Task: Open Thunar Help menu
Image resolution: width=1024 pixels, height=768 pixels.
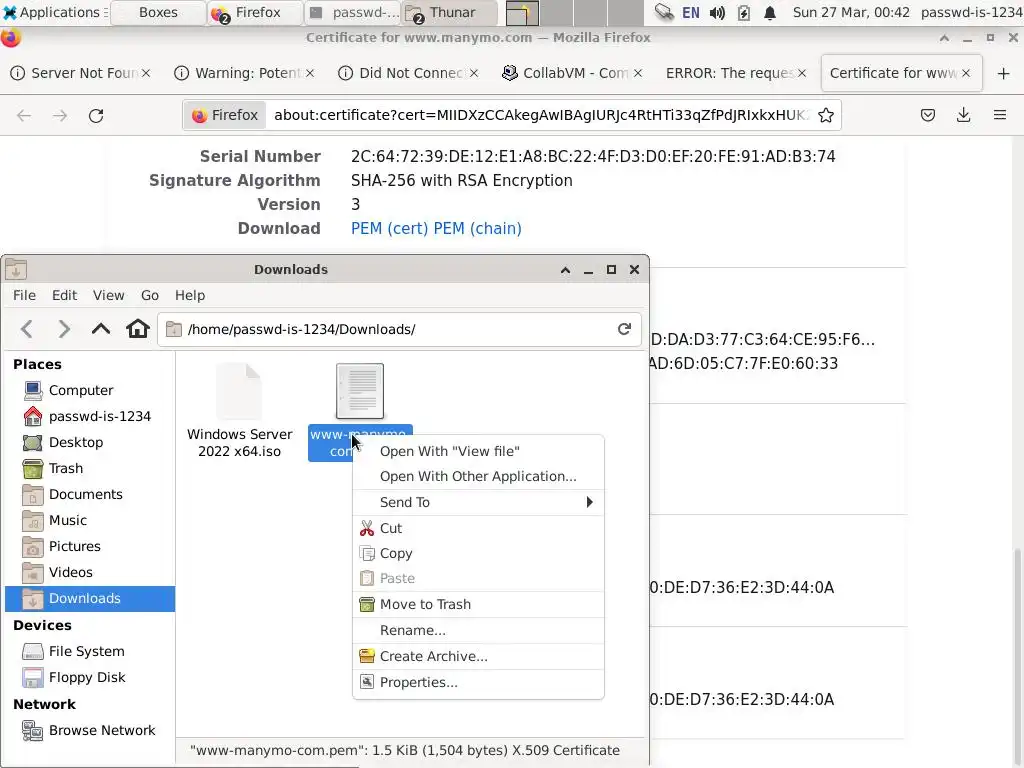Action: coord(190,295)
